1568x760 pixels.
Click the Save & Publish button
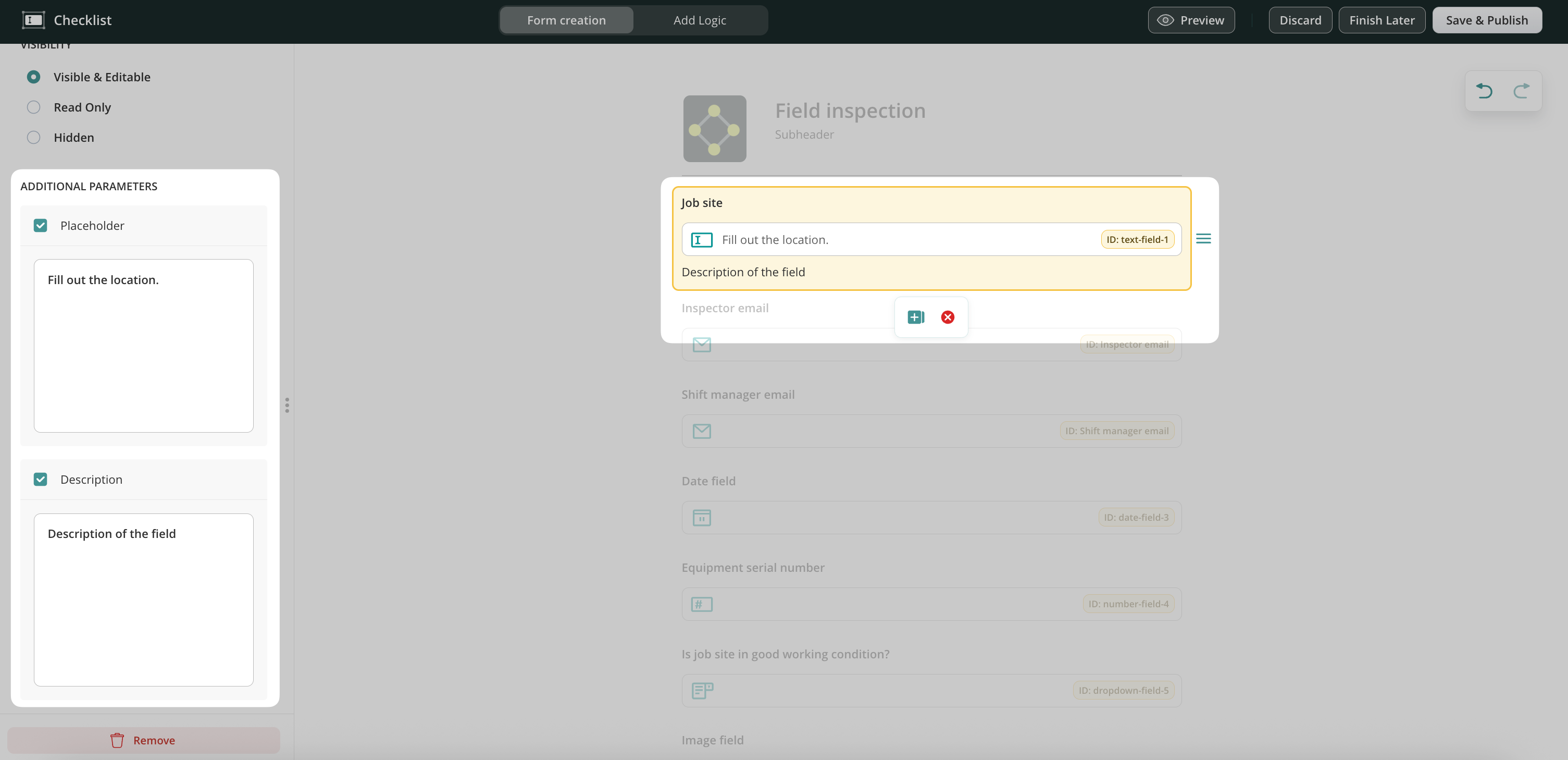1486,20
